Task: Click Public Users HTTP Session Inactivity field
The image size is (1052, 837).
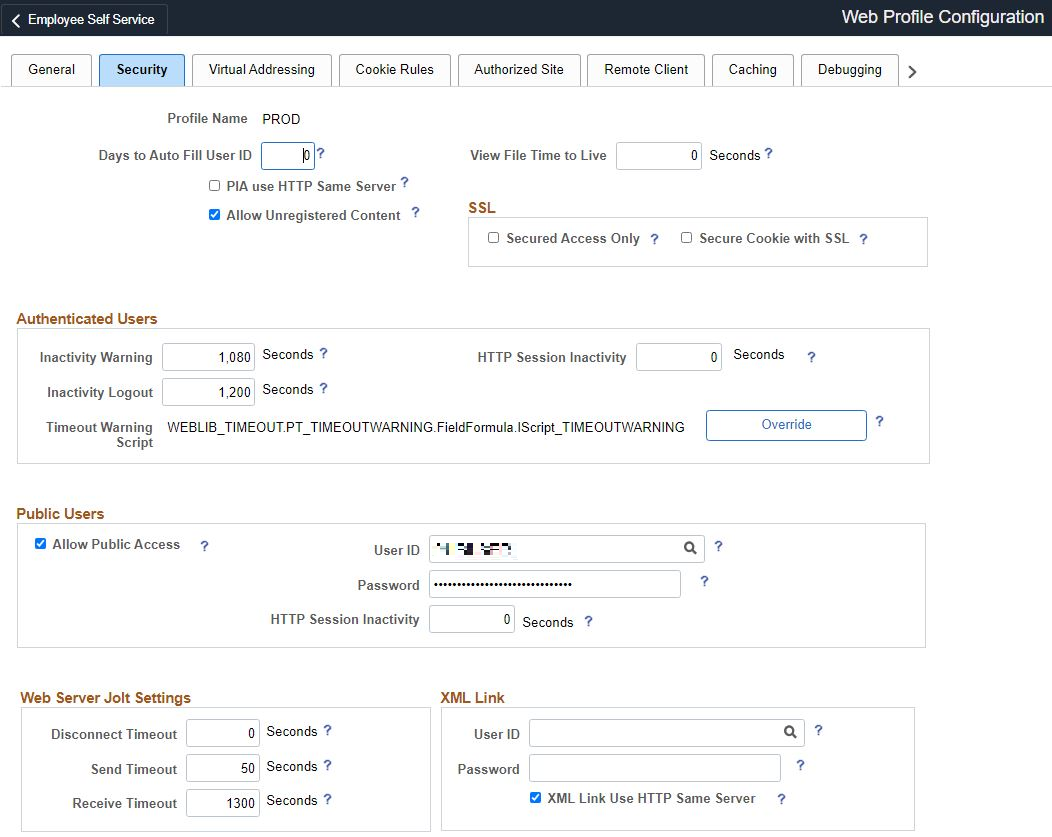Action: [472, 619]
